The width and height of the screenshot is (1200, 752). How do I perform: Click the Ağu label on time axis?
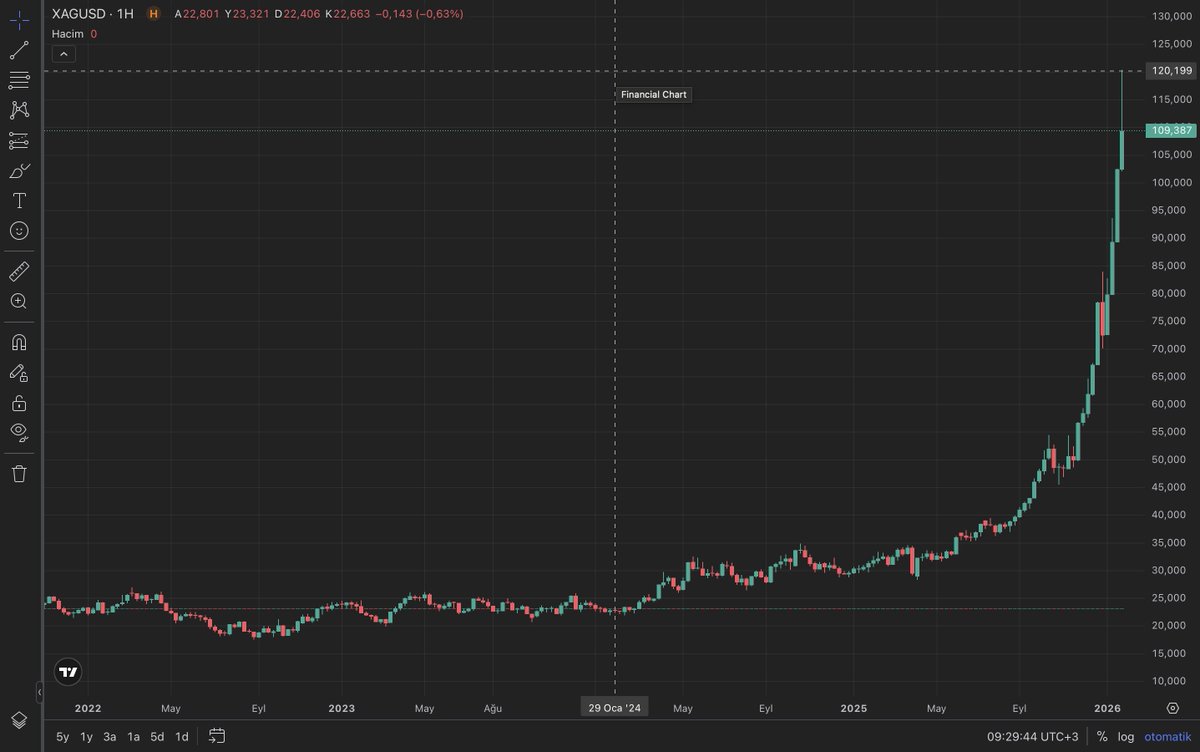492,708
